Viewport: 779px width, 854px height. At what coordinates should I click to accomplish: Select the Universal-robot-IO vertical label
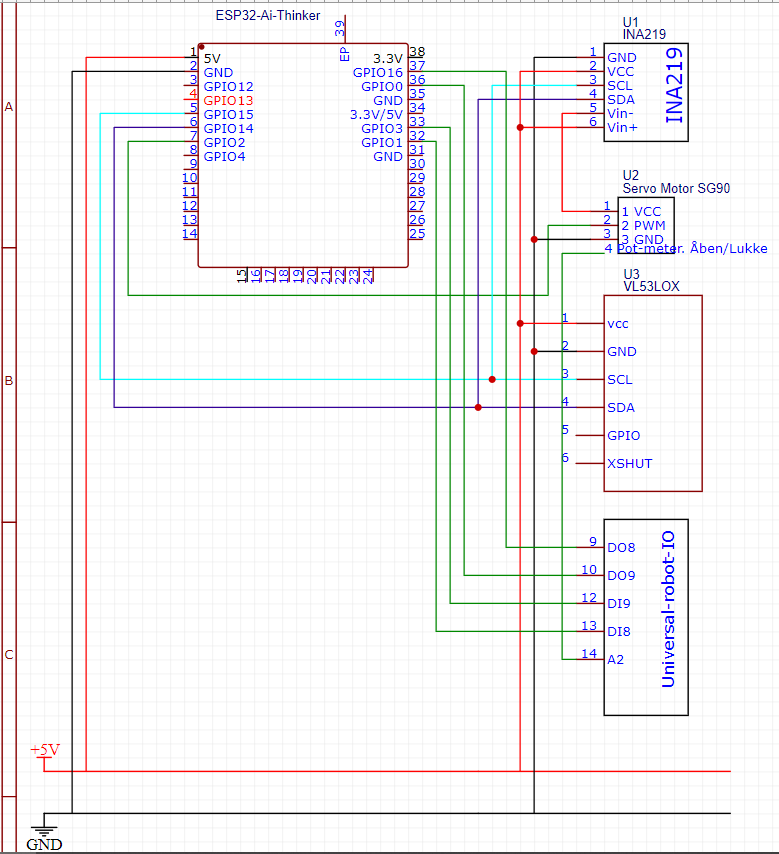pyautogui.click(x=668, y=609)
